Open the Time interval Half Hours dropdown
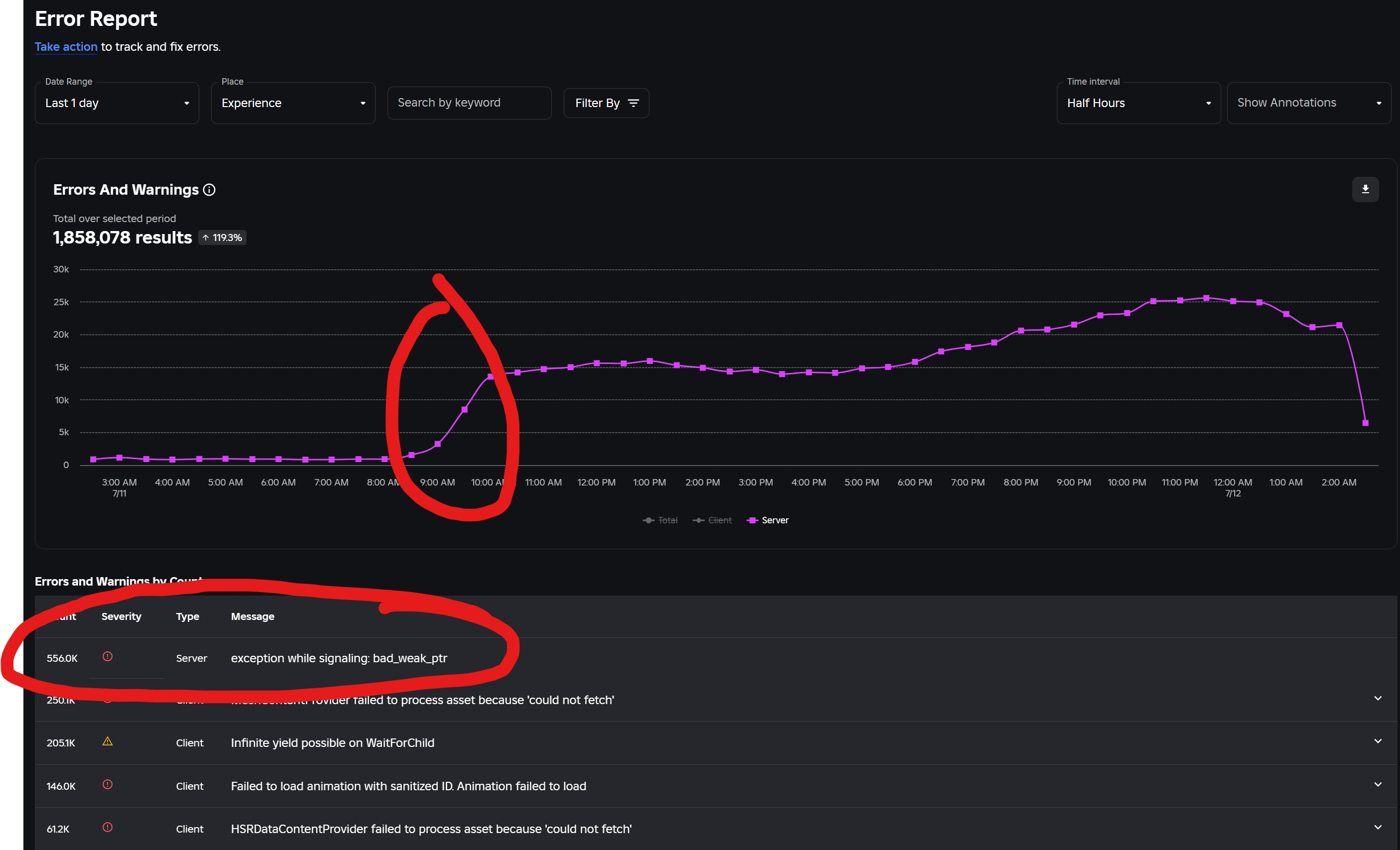Viewport: 1400px width, 850px height. pyautogui.click(x=1138, y=103)
